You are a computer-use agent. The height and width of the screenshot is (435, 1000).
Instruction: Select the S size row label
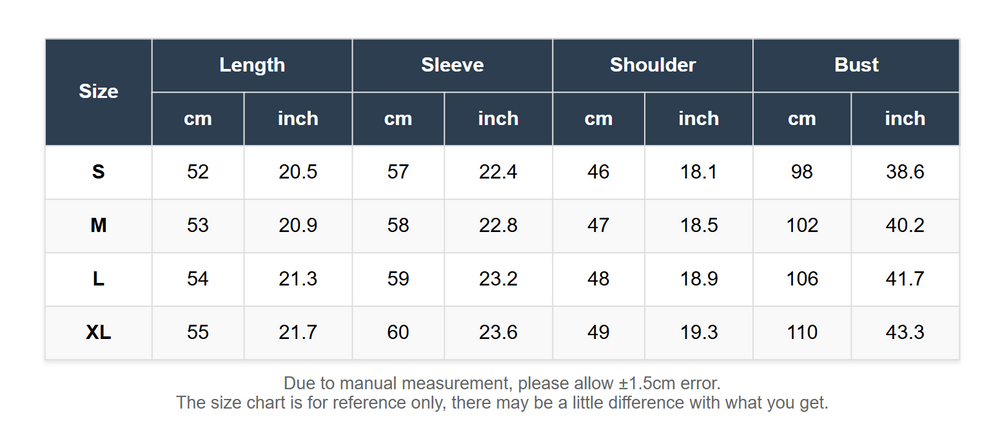(98, 172)
